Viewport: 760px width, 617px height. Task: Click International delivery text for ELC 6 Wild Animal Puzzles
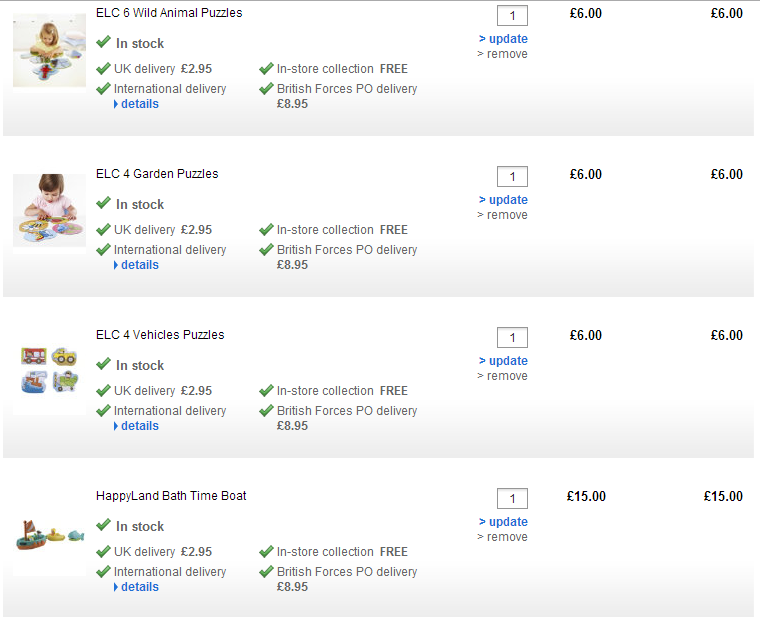tap(170, 89)
